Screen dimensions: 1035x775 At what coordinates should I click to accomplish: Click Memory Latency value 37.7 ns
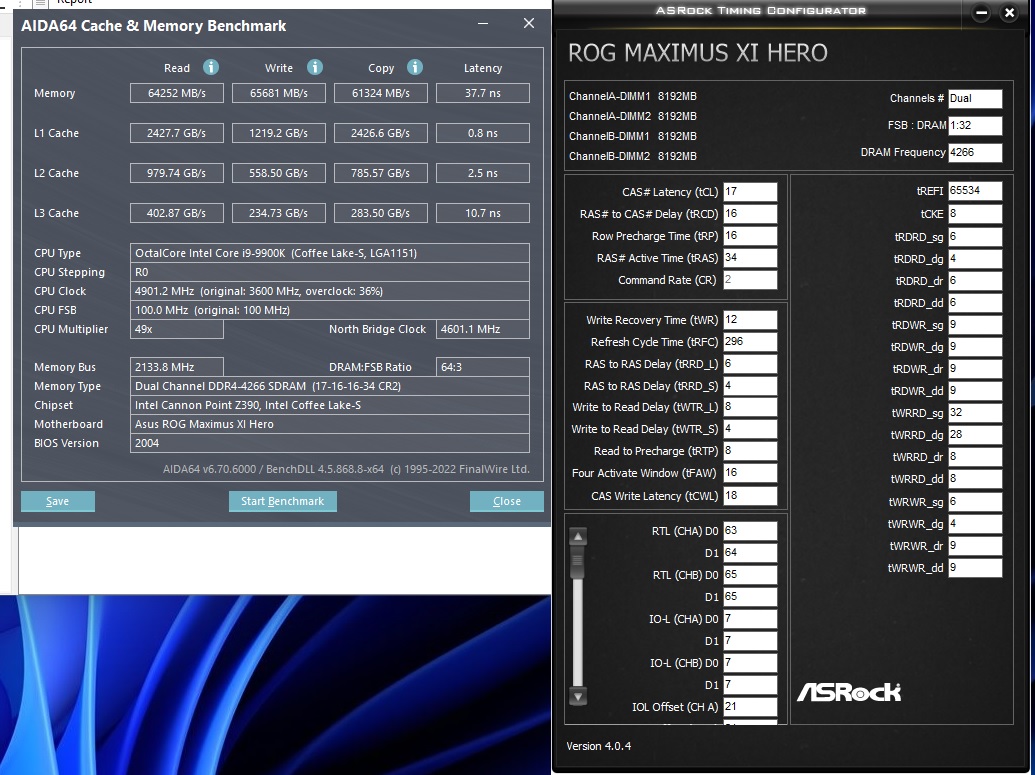tap(483, 93)
